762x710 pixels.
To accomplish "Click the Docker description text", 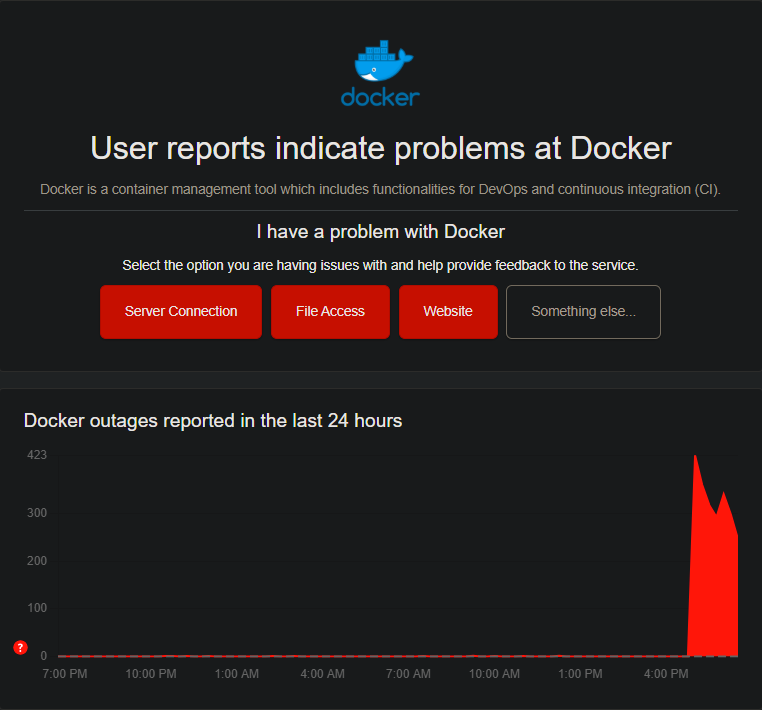I will (380, 189).
